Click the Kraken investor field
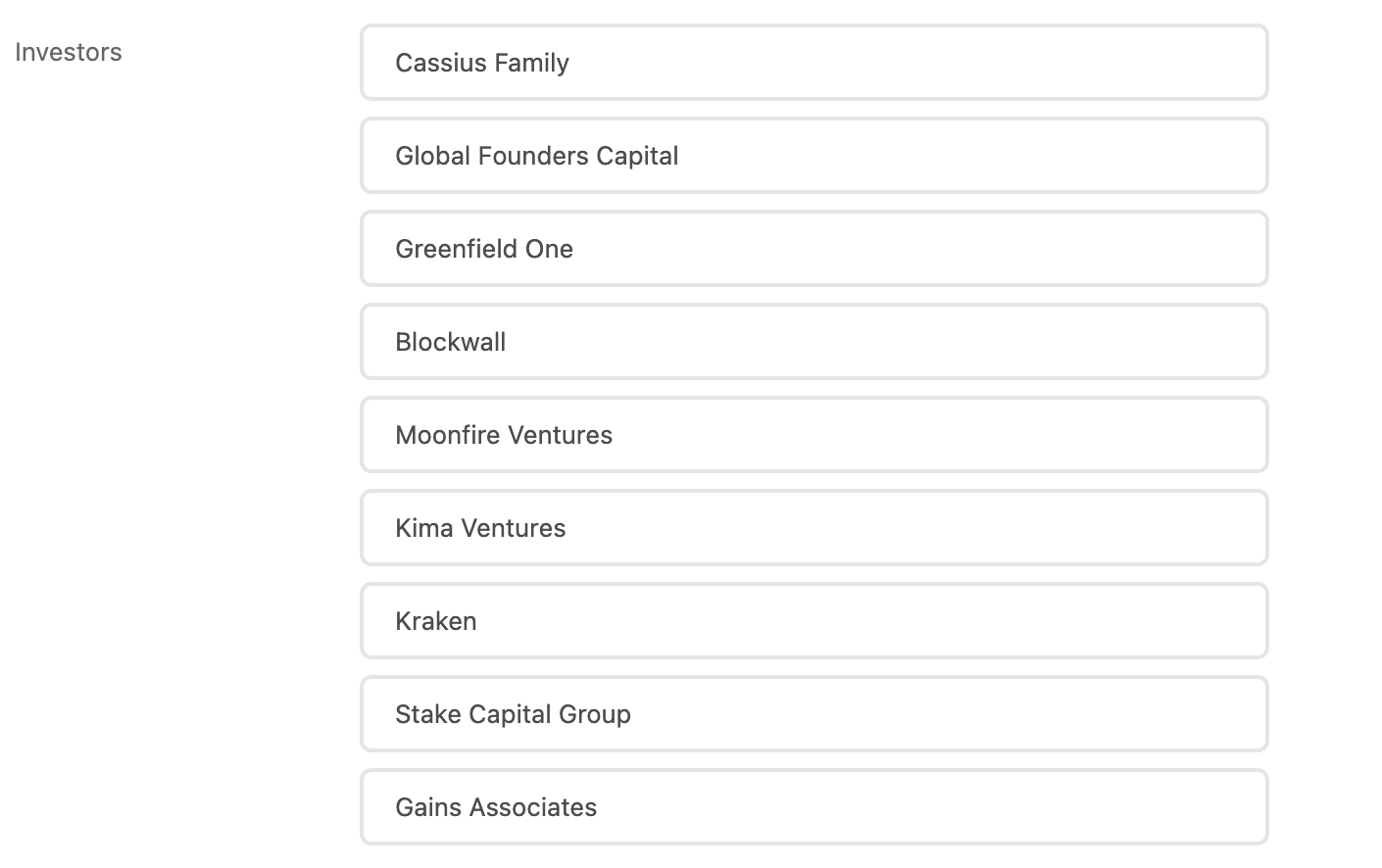 coord(814,621)
